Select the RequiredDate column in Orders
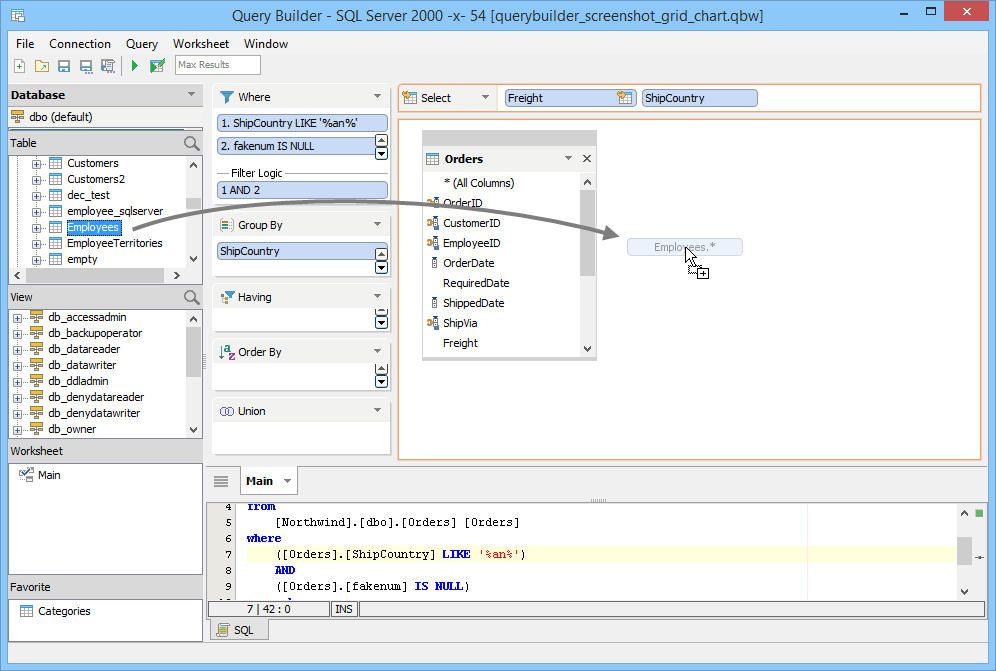996x671 pixels. click(476, 283)
